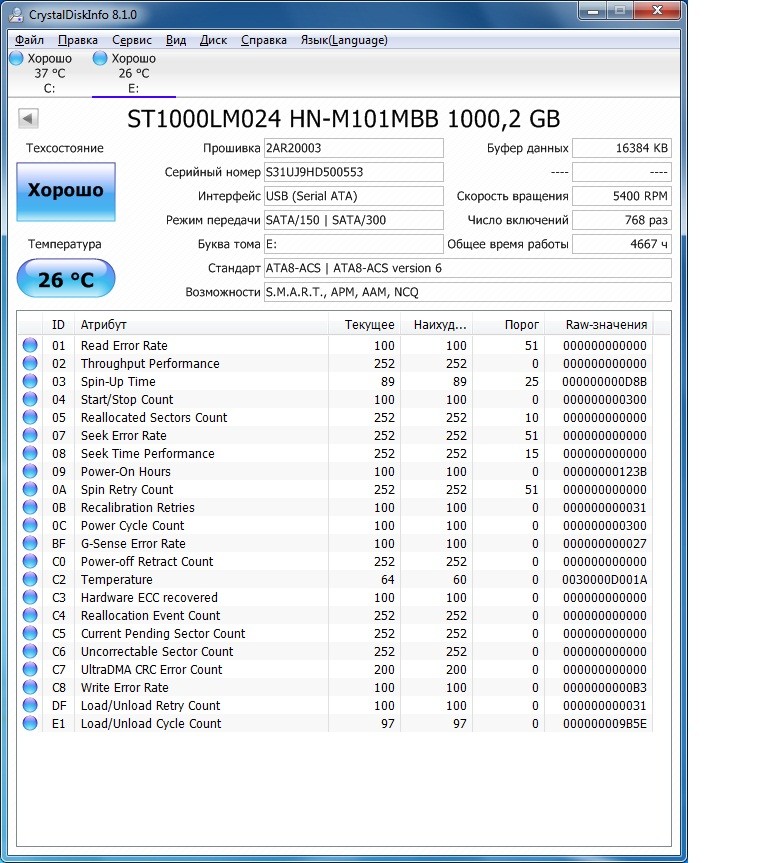
Task: Click raw value 00000000123B
Action: (x=604, y=472)
